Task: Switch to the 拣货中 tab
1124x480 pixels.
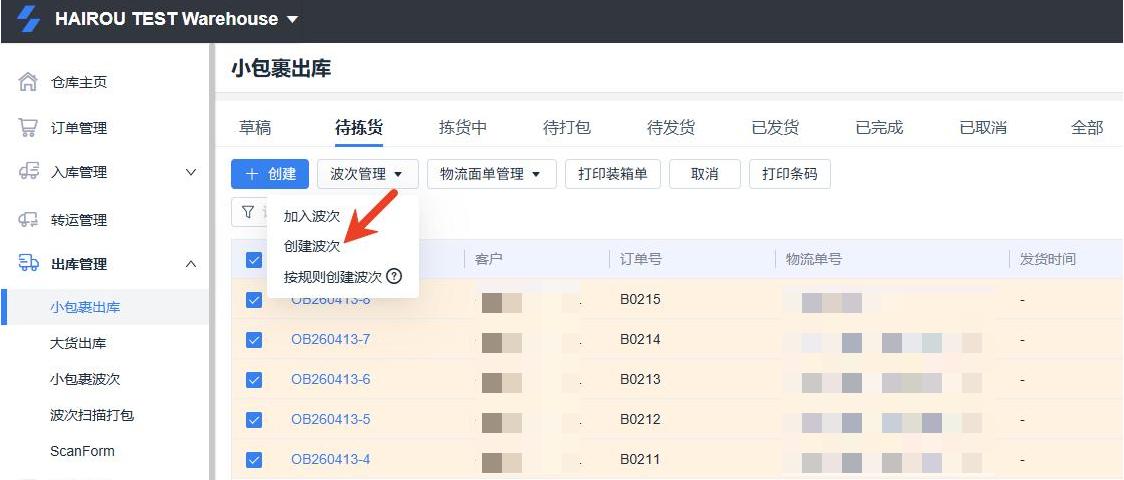Action: pyautogui.click(x=462, y=127)
